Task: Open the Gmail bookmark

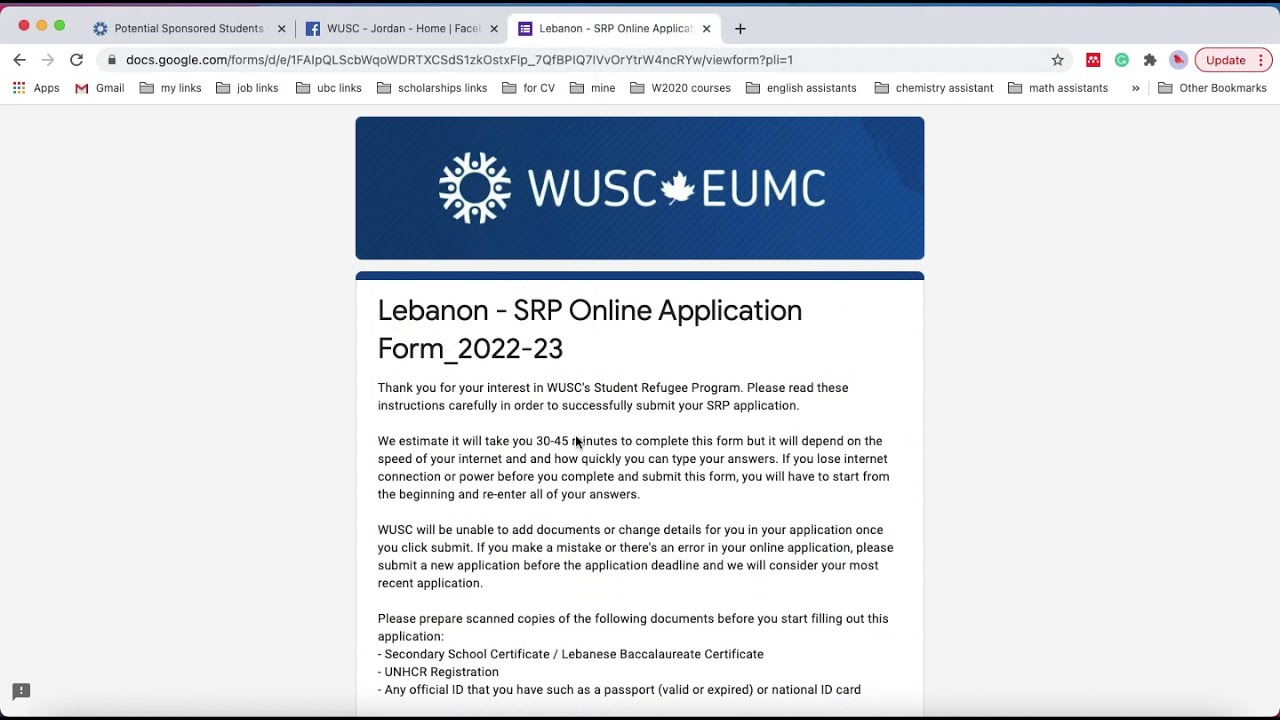Action: point(99,88)
